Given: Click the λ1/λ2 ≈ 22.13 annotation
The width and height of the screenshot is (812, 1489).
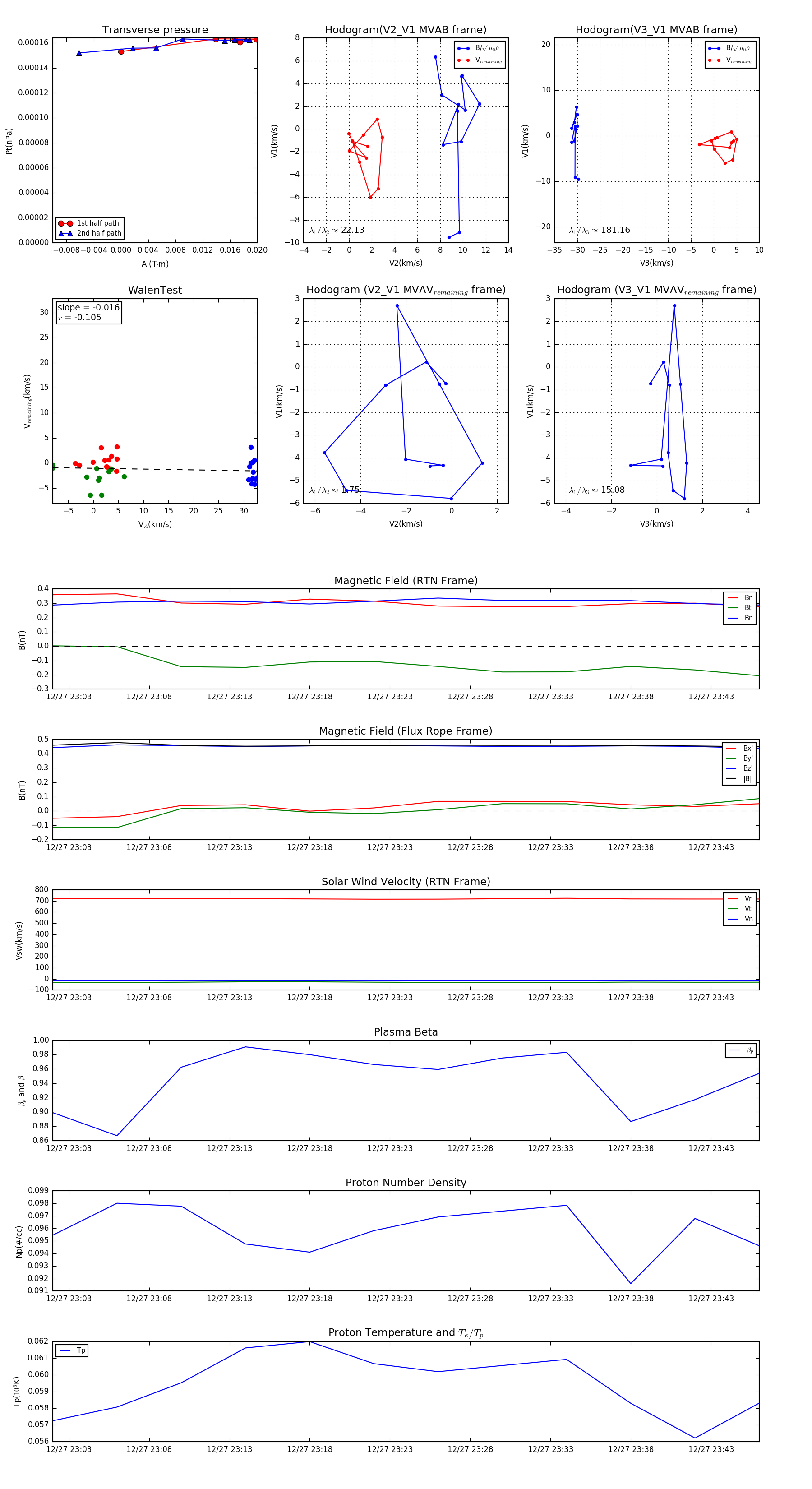Looking at the screenshot, I should [x=337, y=230].
